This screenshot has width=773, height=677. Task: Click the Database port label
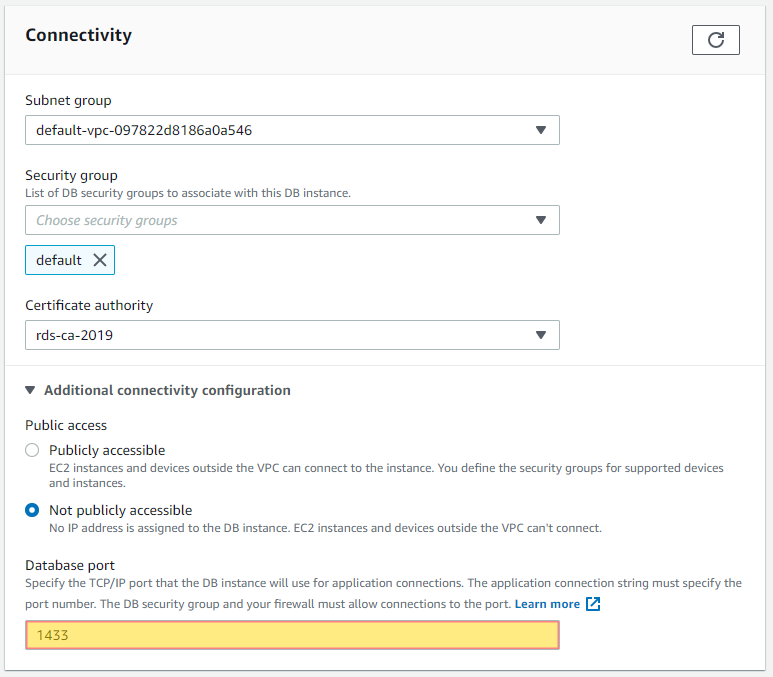click(x=70, y=565)
